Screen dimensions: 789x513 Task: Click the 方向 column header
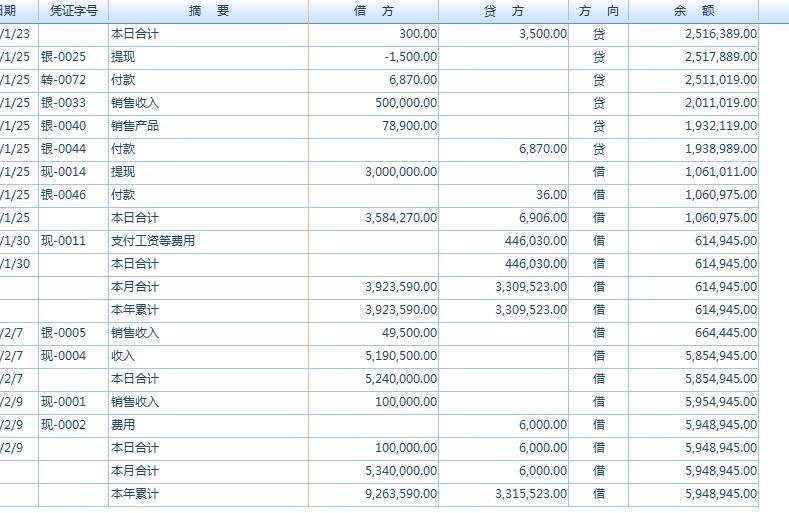click(x=598, y=11)
